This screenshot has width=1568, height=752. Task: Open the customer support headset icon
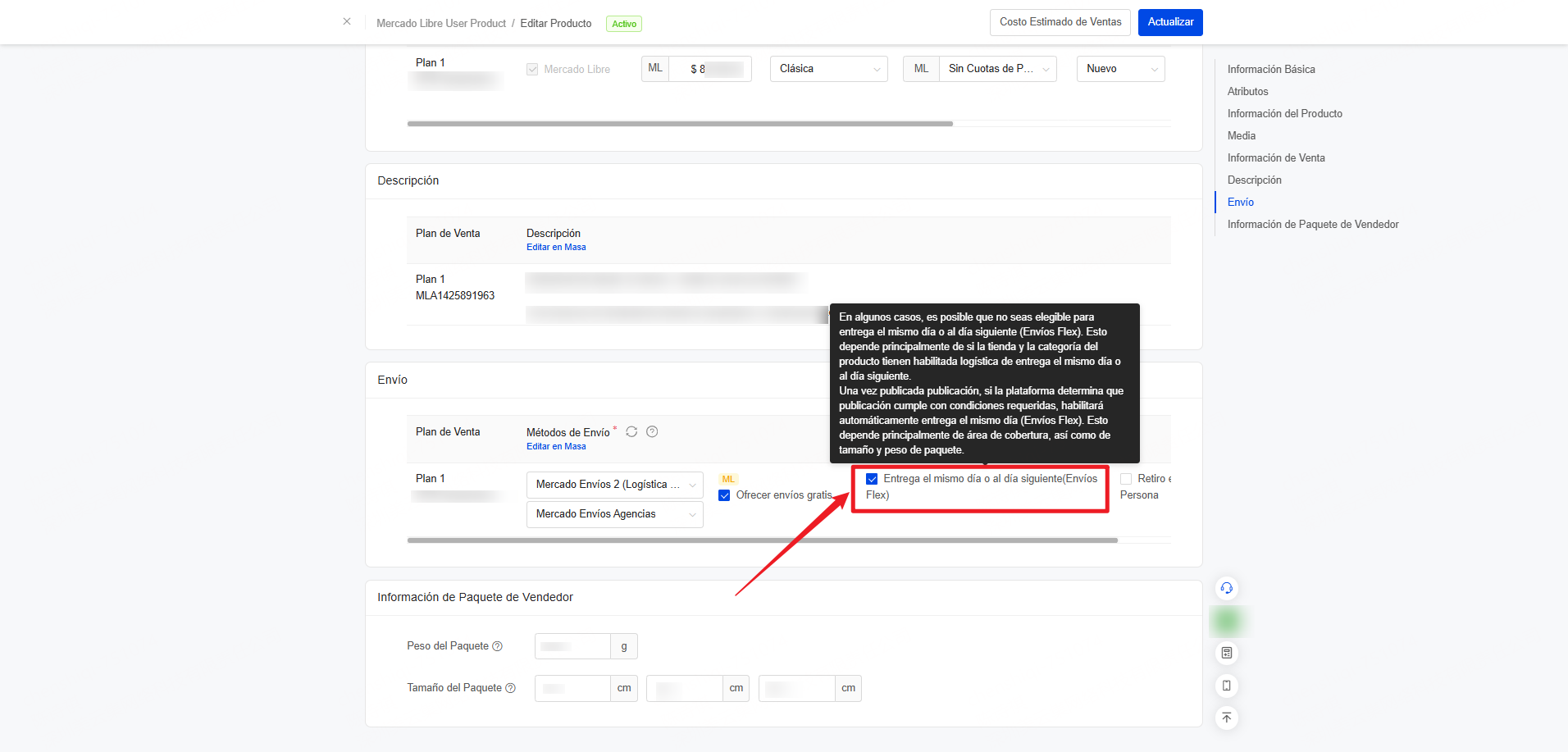(x=1227, y=588)
